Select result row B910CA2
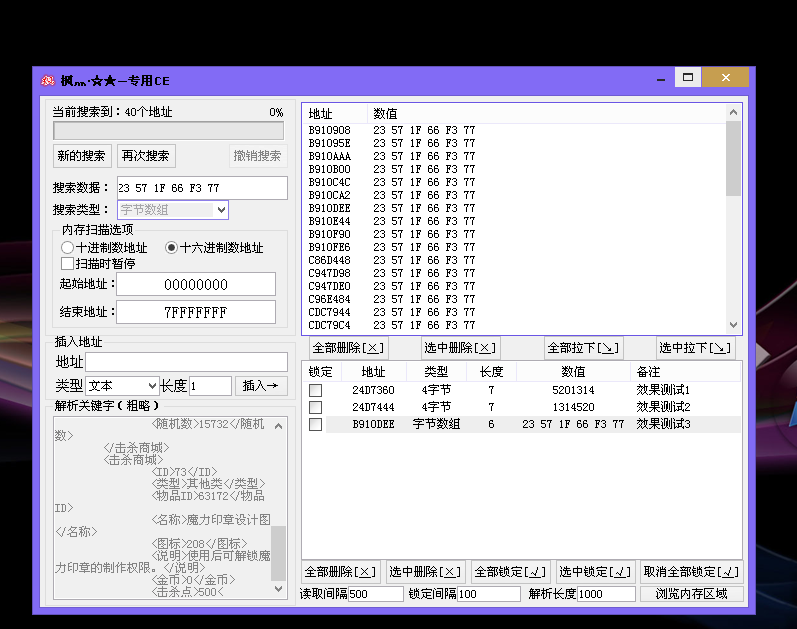797x629 pixels. tap(515, 195)
